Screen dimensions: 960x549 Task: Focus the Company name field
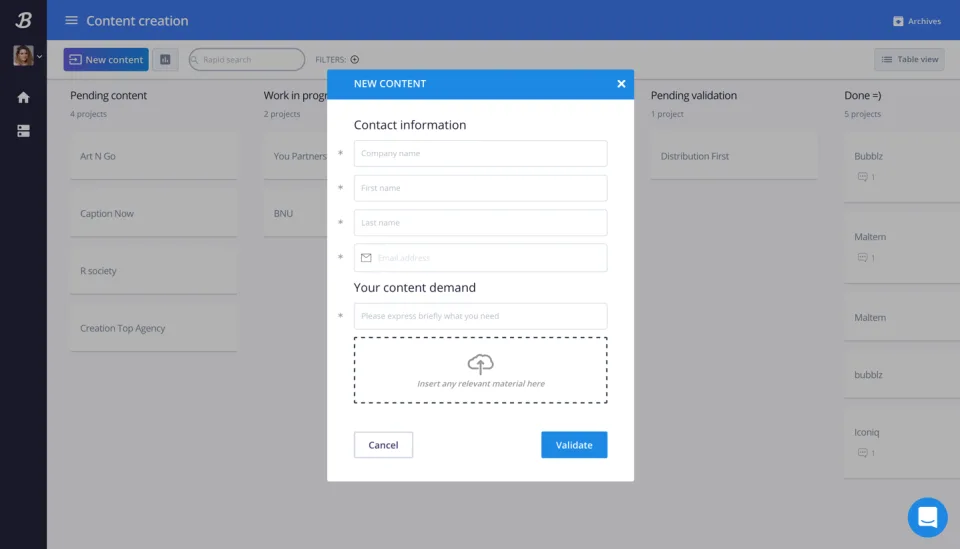pyautogui.click(x=481, y=154)
